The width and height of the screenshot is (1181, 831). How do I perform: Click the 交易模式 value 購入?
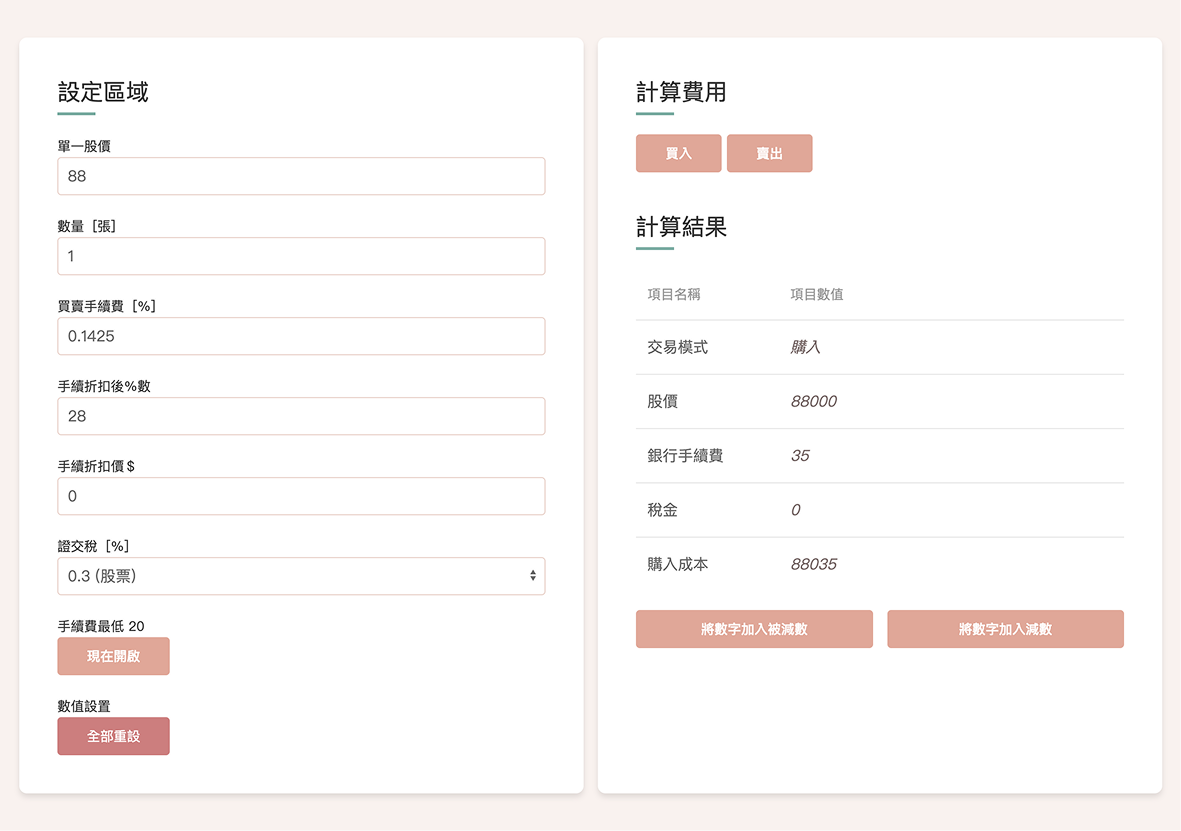coord(805,348)
